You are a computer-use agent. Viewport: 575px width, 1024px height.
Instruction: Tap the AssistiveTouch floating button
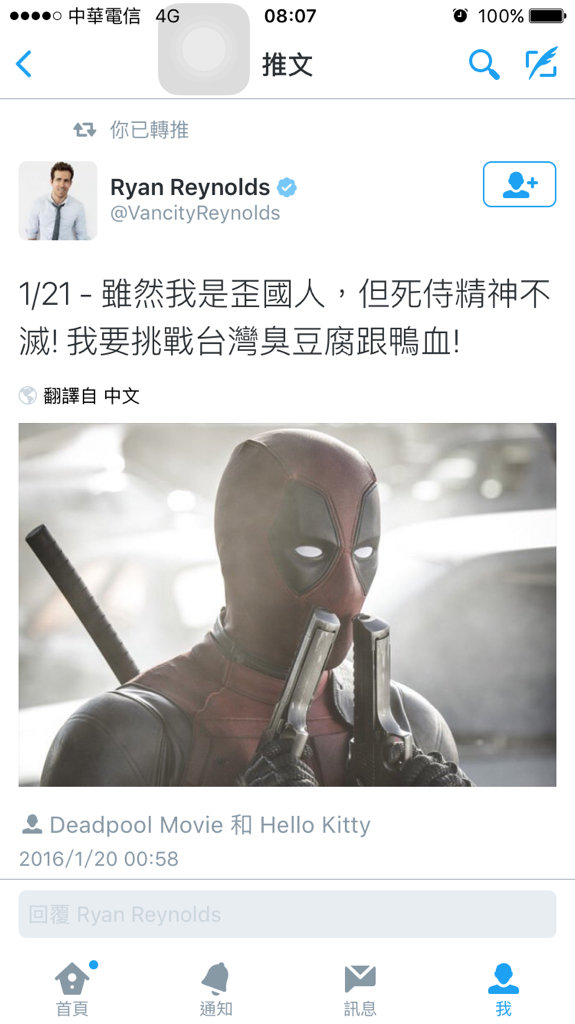click(204, 49)
